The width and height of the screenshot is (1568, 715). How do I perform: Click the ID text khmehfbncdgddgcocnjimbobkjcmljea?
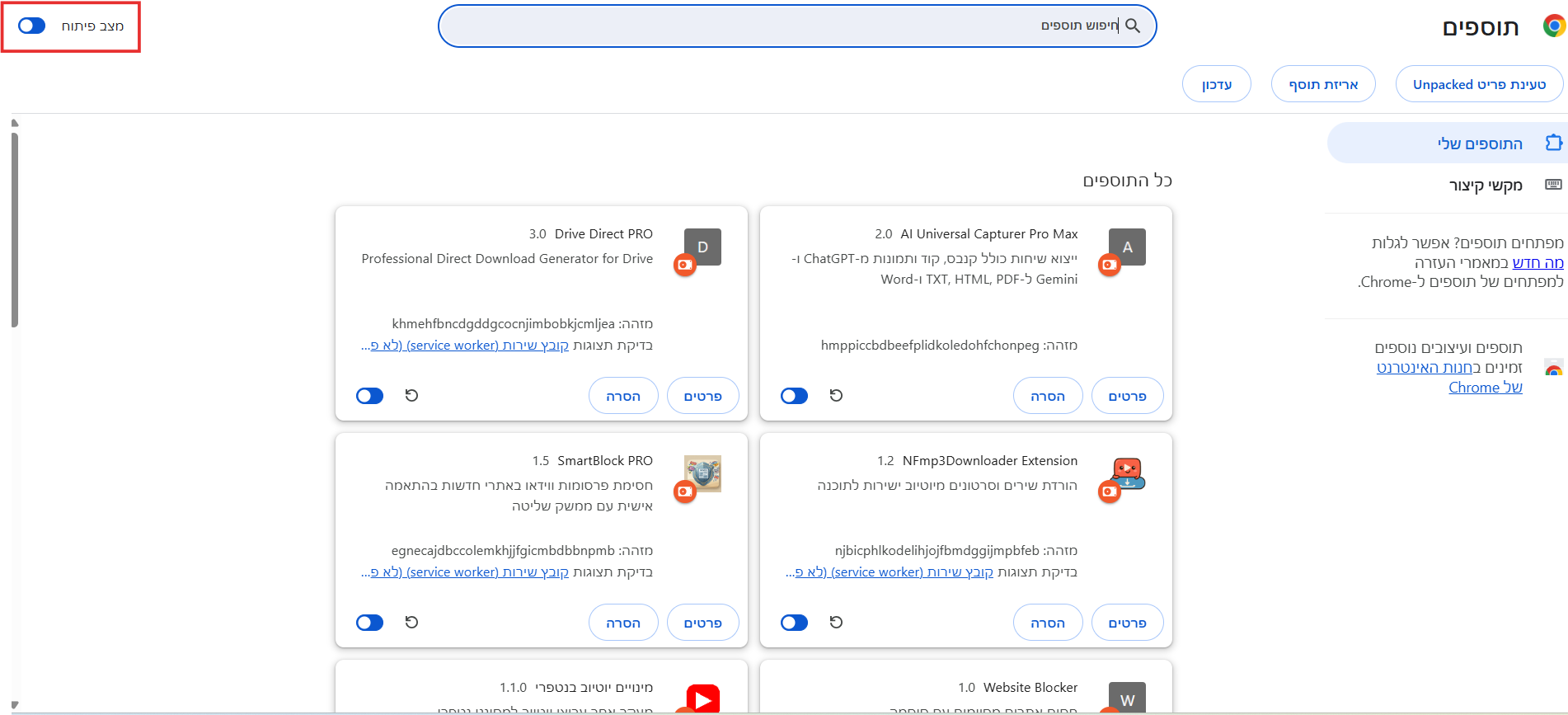[504, 323]
